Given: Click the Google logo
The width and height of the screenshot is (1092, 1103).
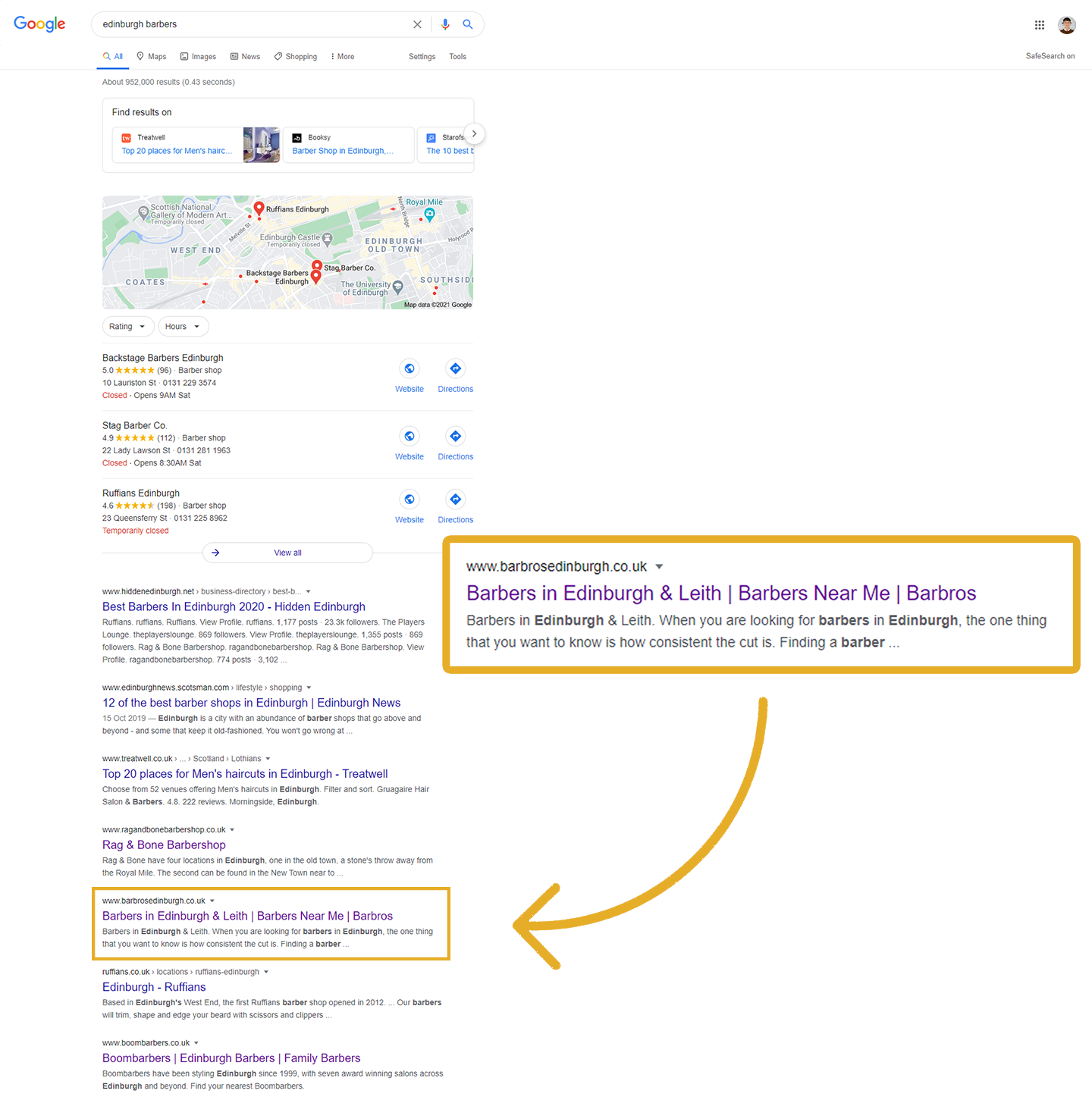Looking at the screenshot, I should tap(39, 24).
